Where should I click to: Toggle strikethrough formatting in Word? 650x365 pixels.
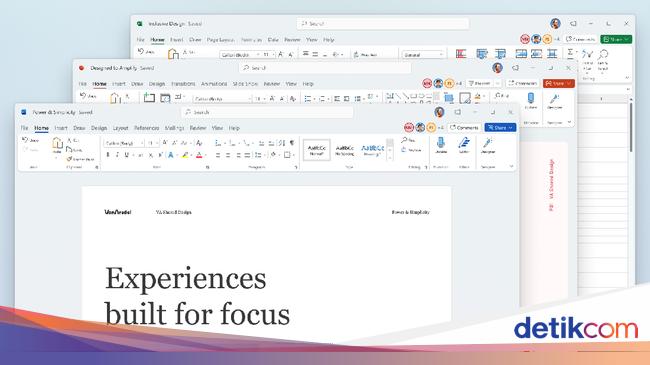point(140,155)
